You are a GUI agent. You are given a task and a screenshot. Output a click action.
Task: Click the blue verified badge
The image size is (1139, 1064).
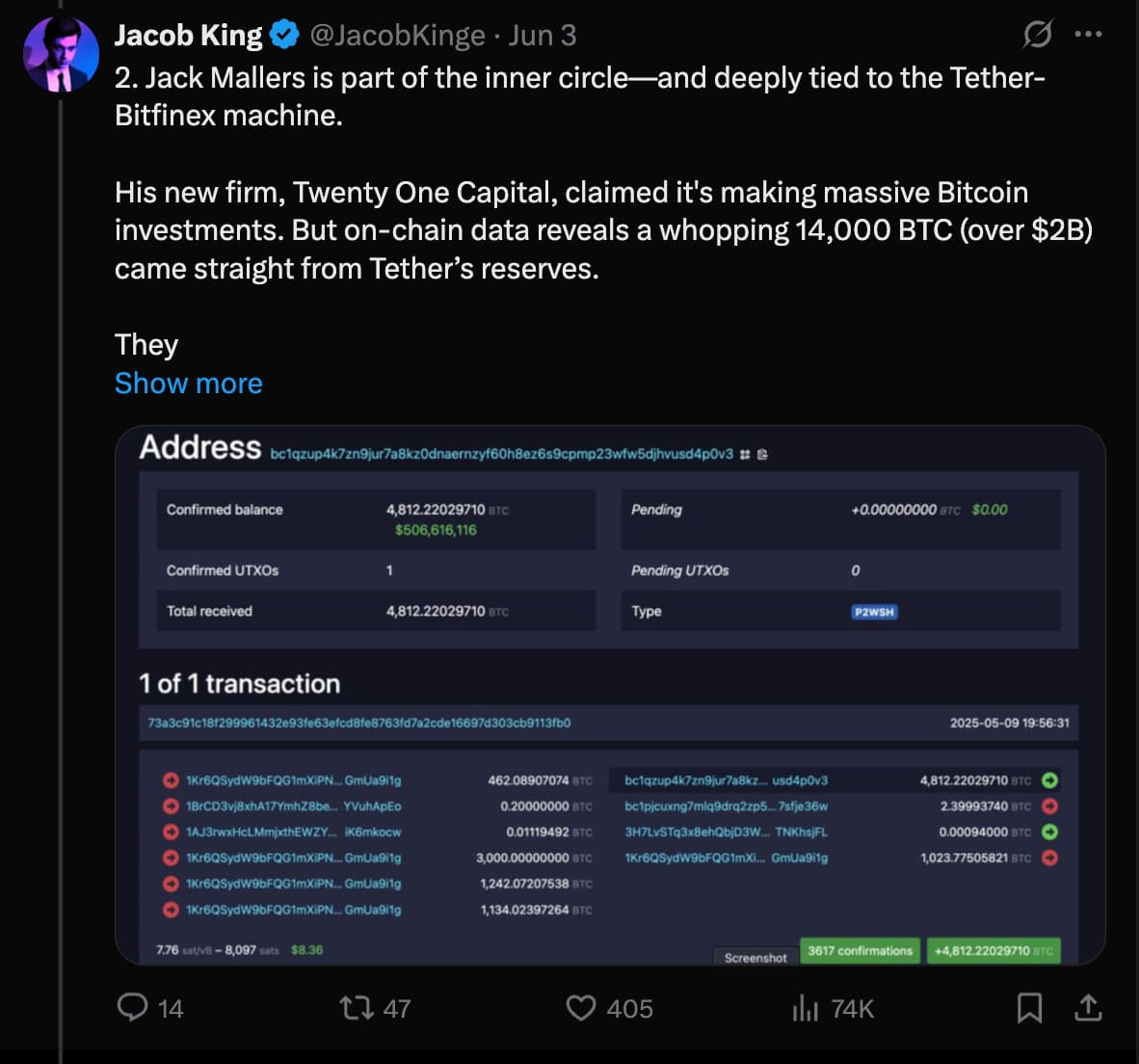(283, 36)
